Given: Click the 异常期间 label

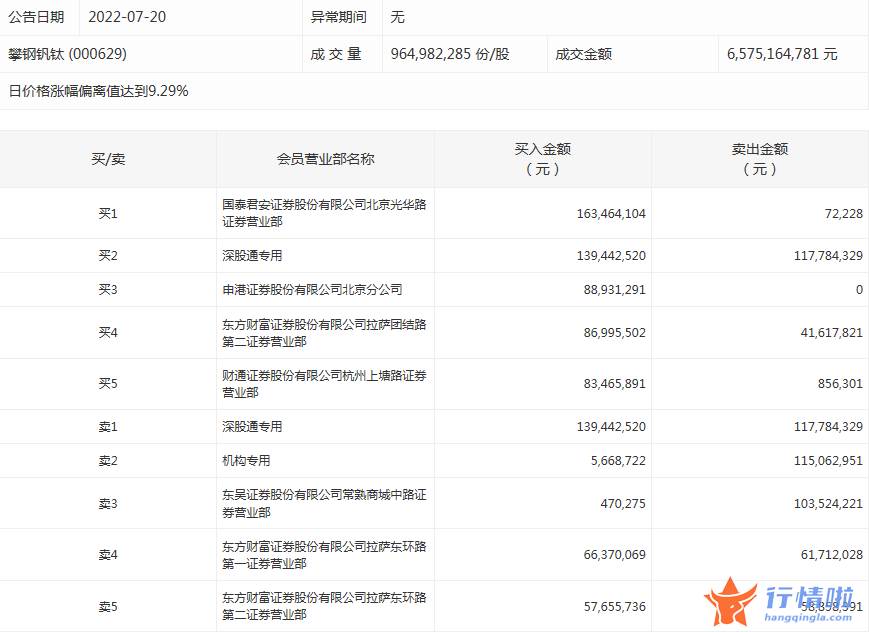Looking at the screenshot, I should (x=339, y=17).
